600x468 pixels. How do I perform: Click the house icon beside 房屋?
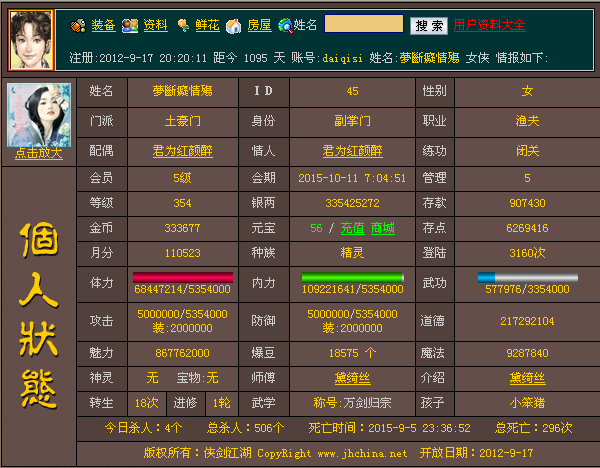(233, 26)
